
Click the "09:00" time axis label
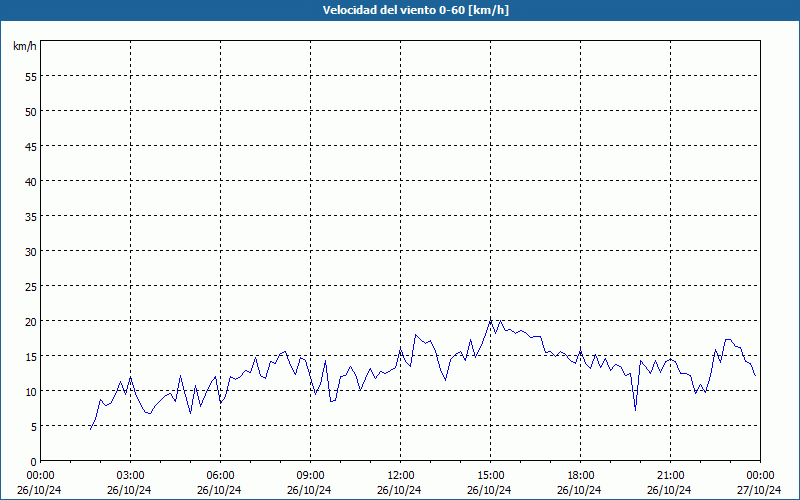click(x=310, y=476)
